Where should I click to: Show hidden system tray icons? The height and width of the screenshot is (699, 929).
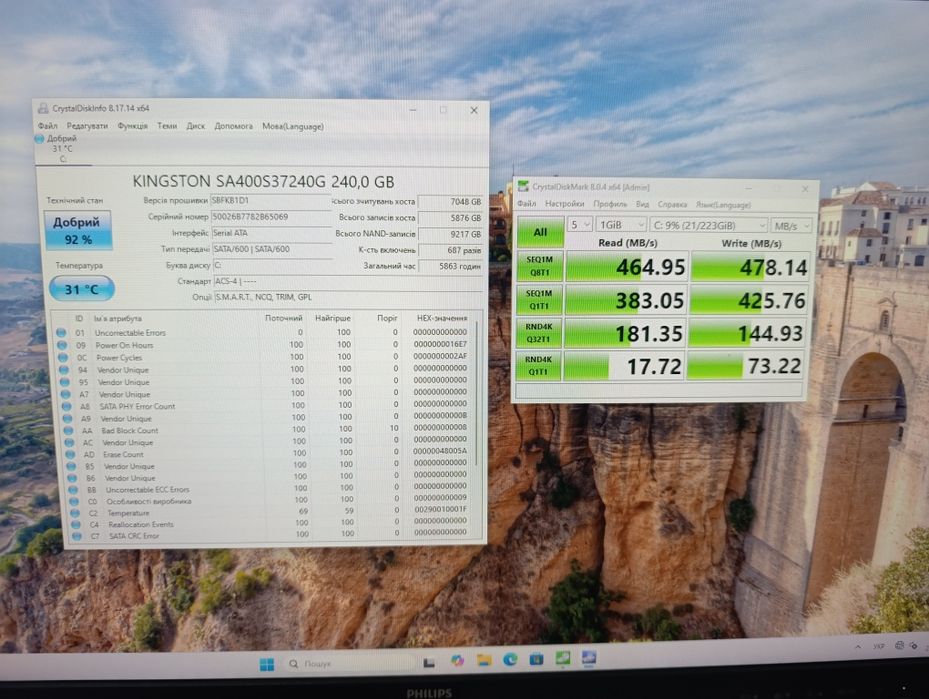857,647
